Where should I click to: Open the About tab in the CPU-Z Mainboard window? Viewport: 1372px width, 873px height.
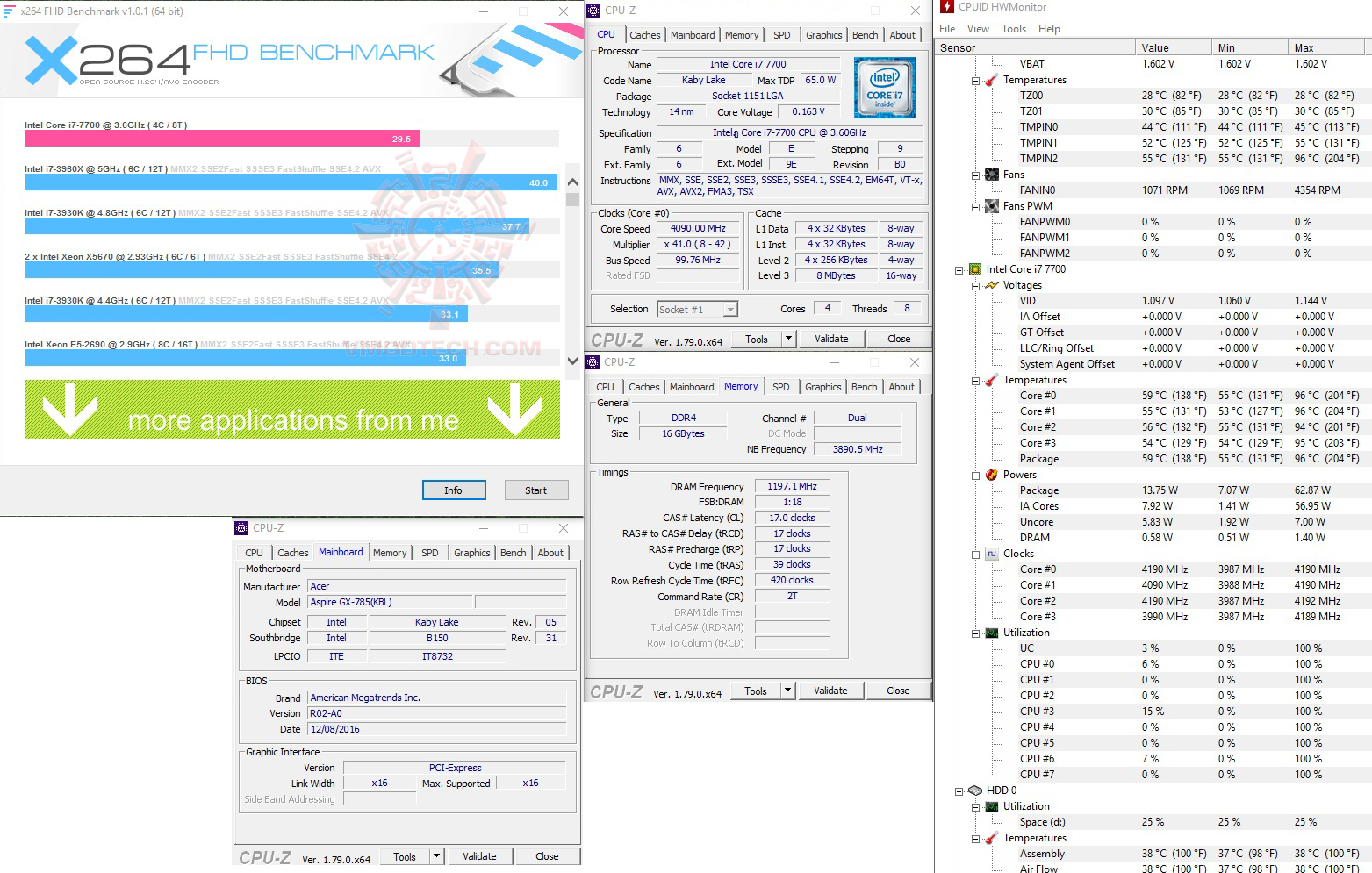click(x=550, y=553)
